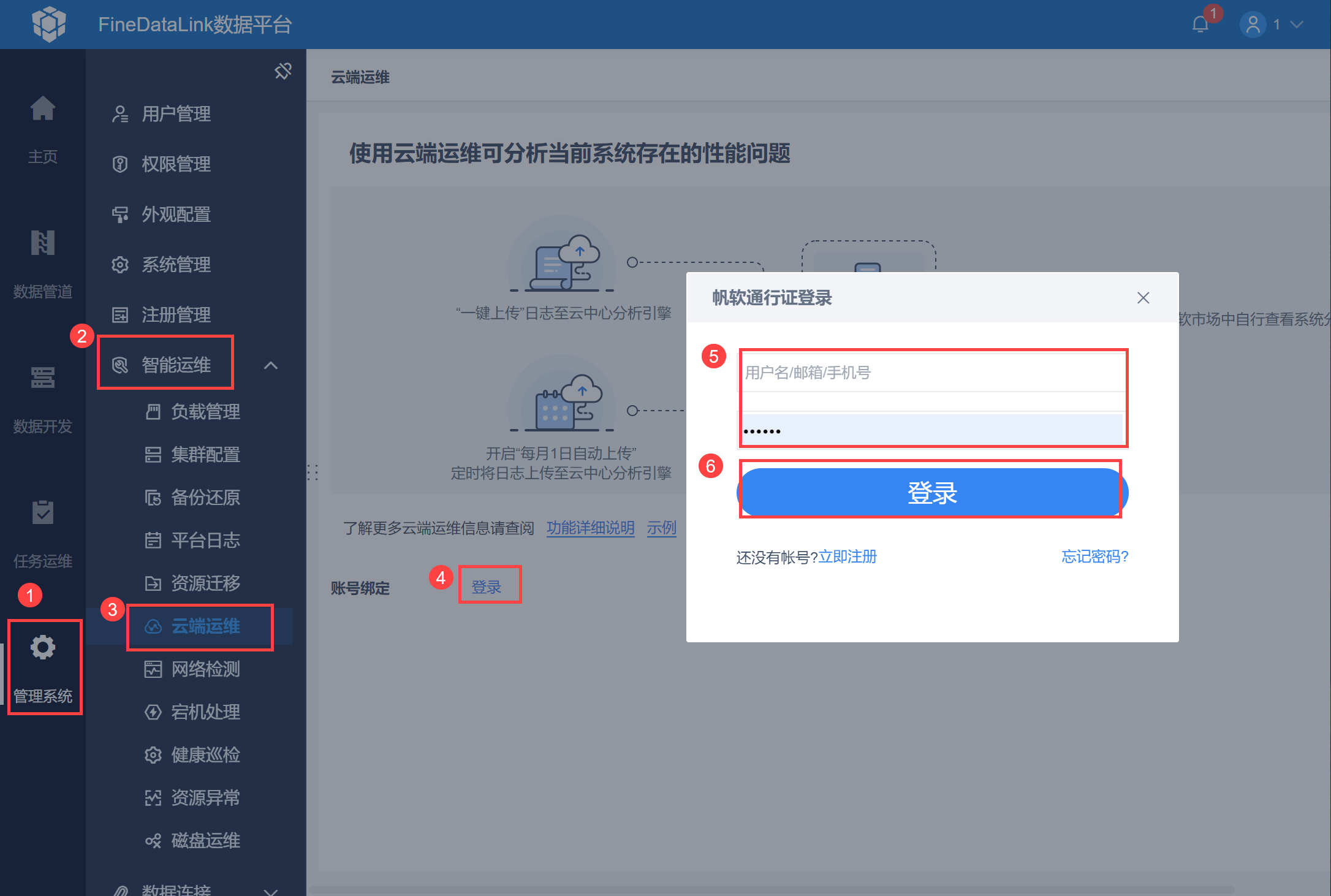Open 任务运维 task operations icon
Screen dimensions: 1331x896
pos(43,512)
